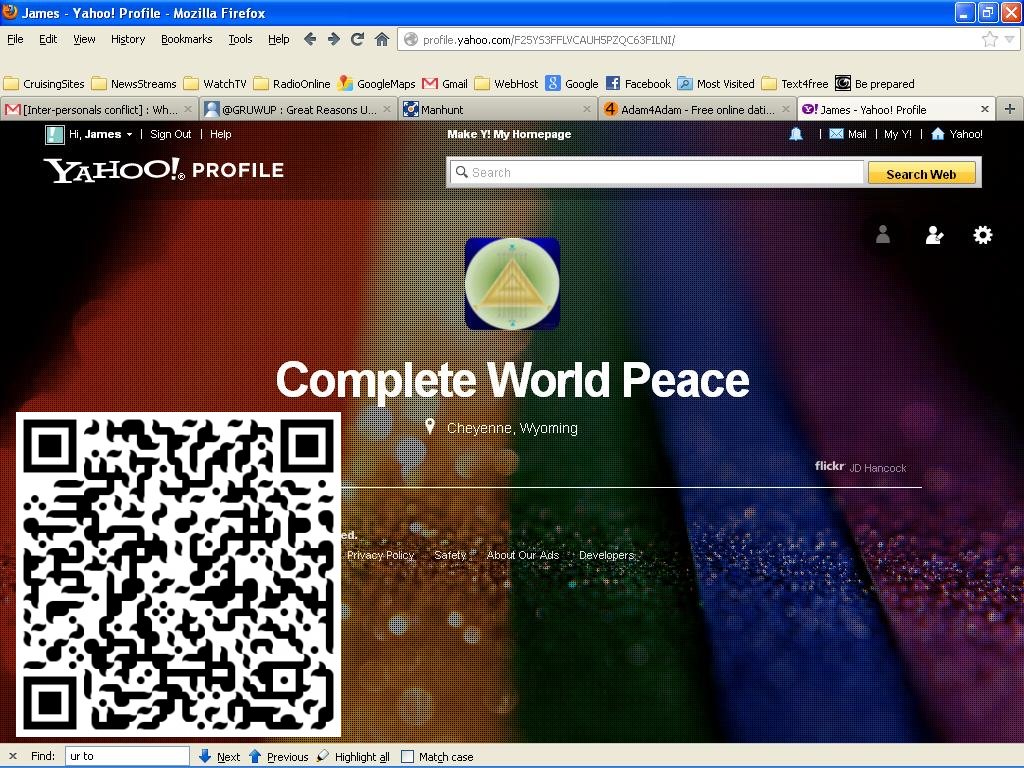Click the flickr JD Hancock credit
The height and width of the screenshot is (768, 1024).
(x=860, y=467)
